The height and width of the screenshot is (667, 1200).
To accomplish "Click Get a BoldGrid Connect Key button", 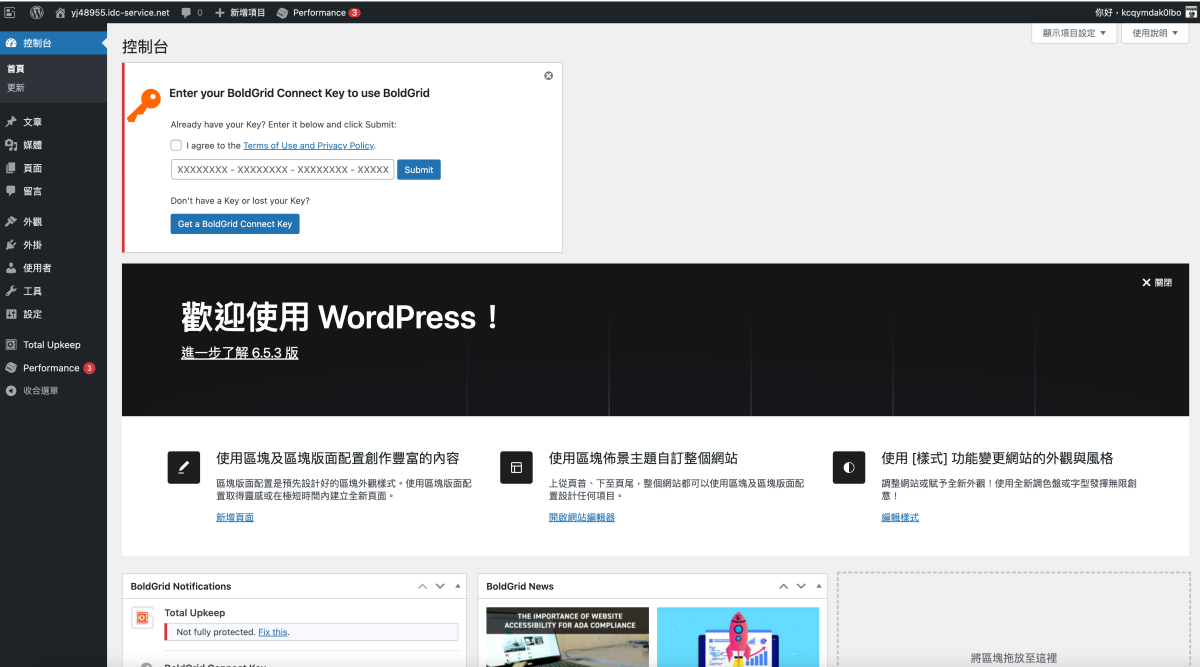I will pos(235,224).
